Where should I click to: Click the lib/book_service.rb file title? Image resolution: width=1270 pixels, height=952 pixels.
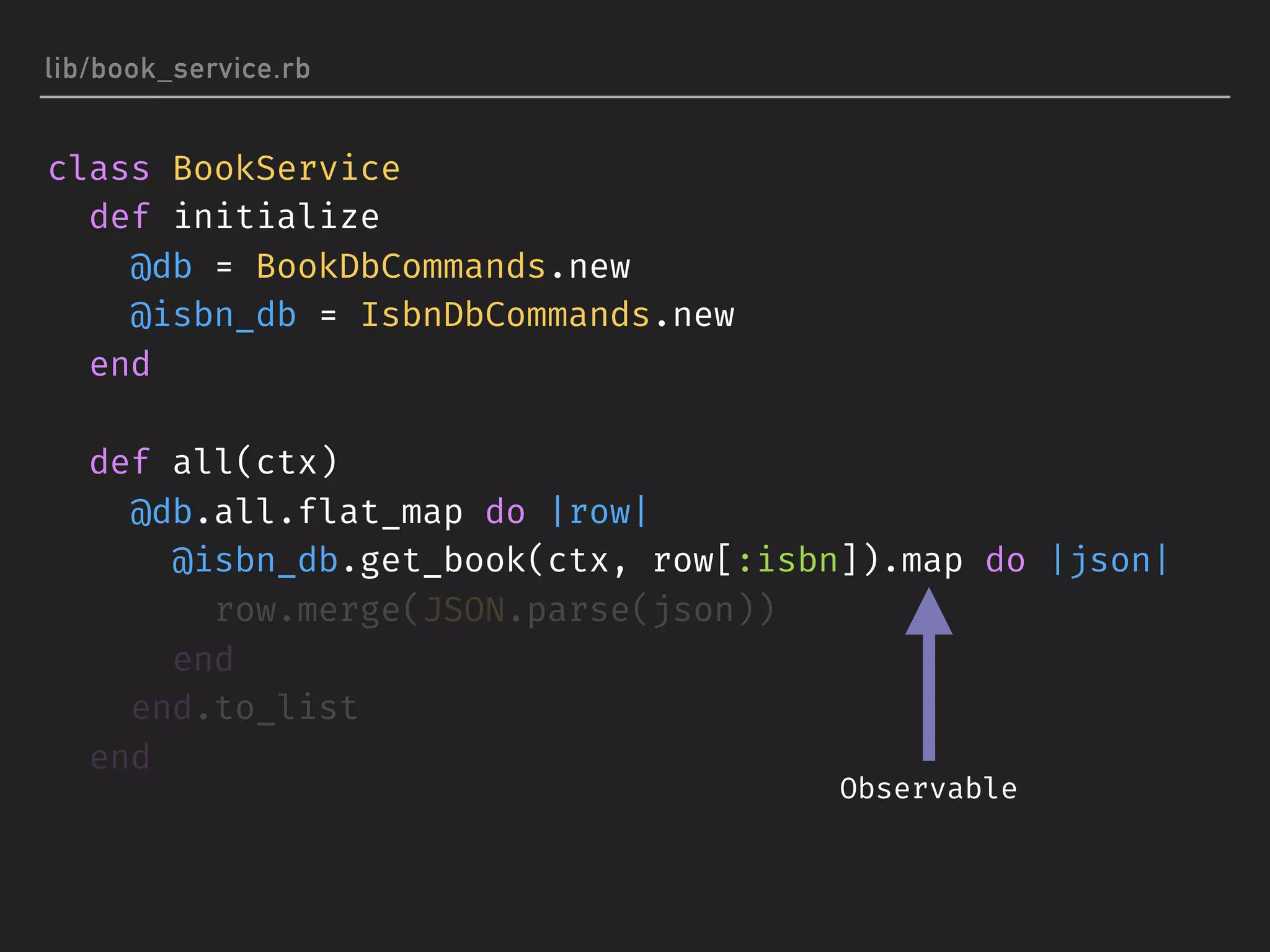(x=177, y=69)
